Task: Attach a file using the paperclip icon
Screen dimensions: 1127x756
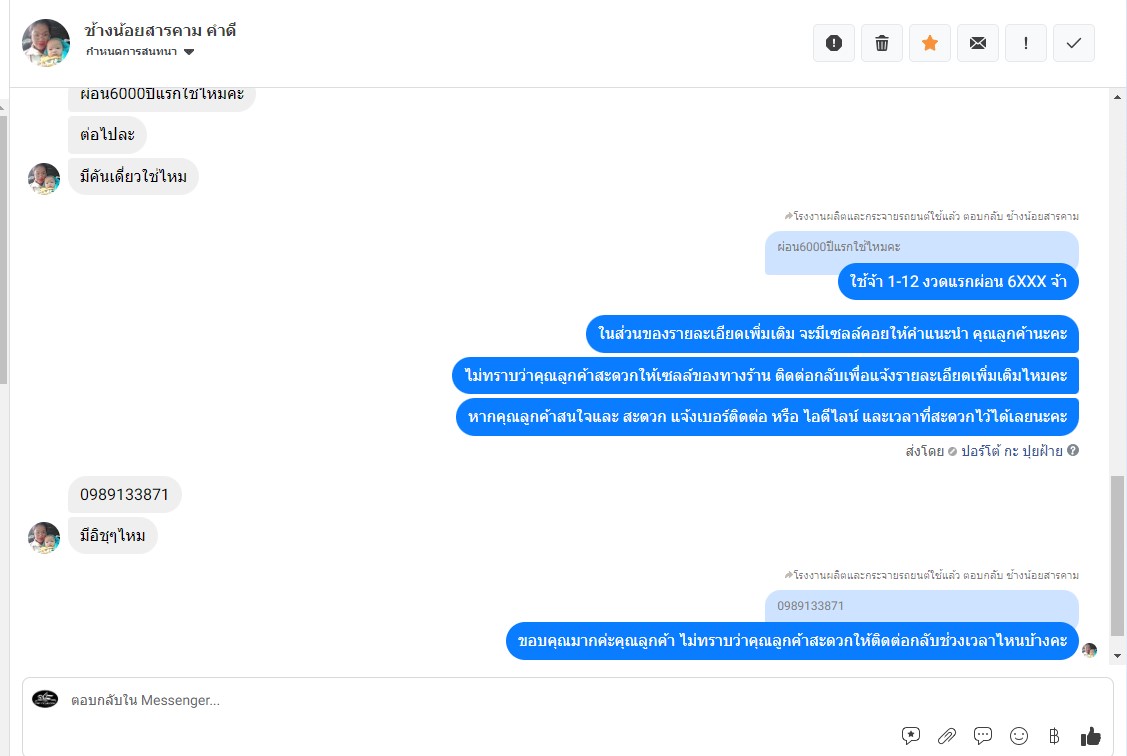Action: click(947, 736)
